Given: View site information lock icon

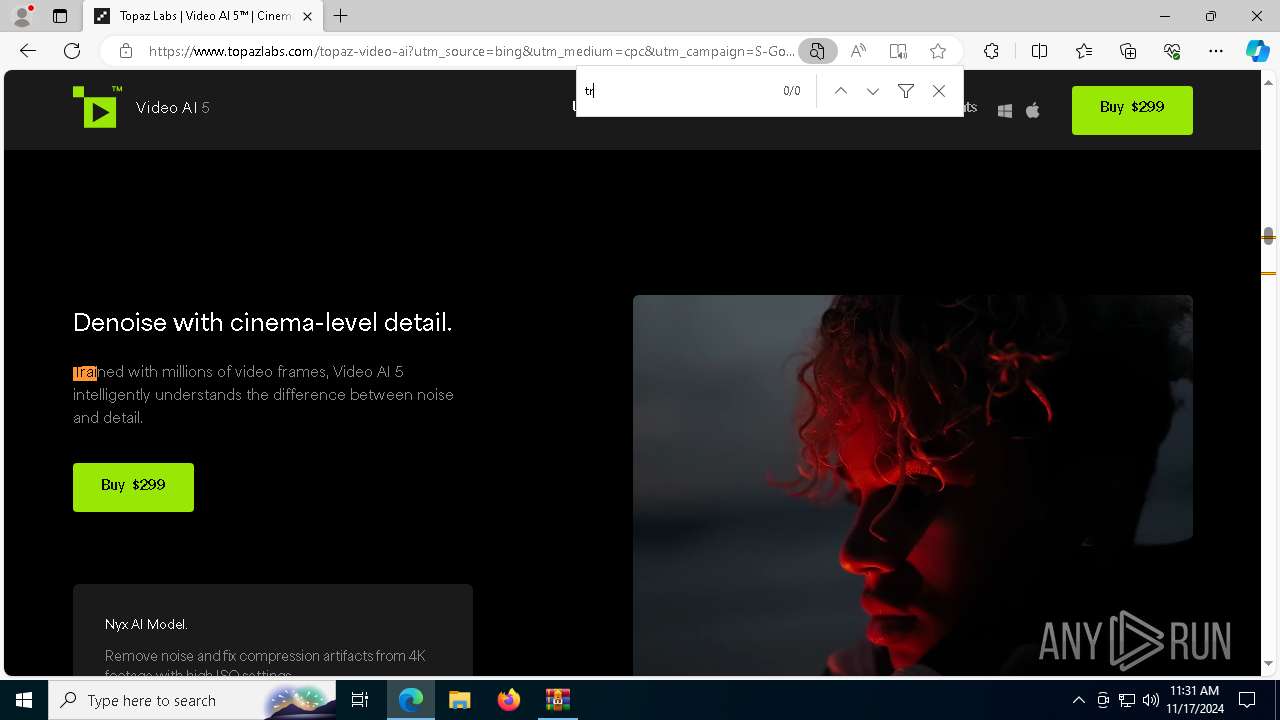Looking at the screenshot, I should point(125,51).
